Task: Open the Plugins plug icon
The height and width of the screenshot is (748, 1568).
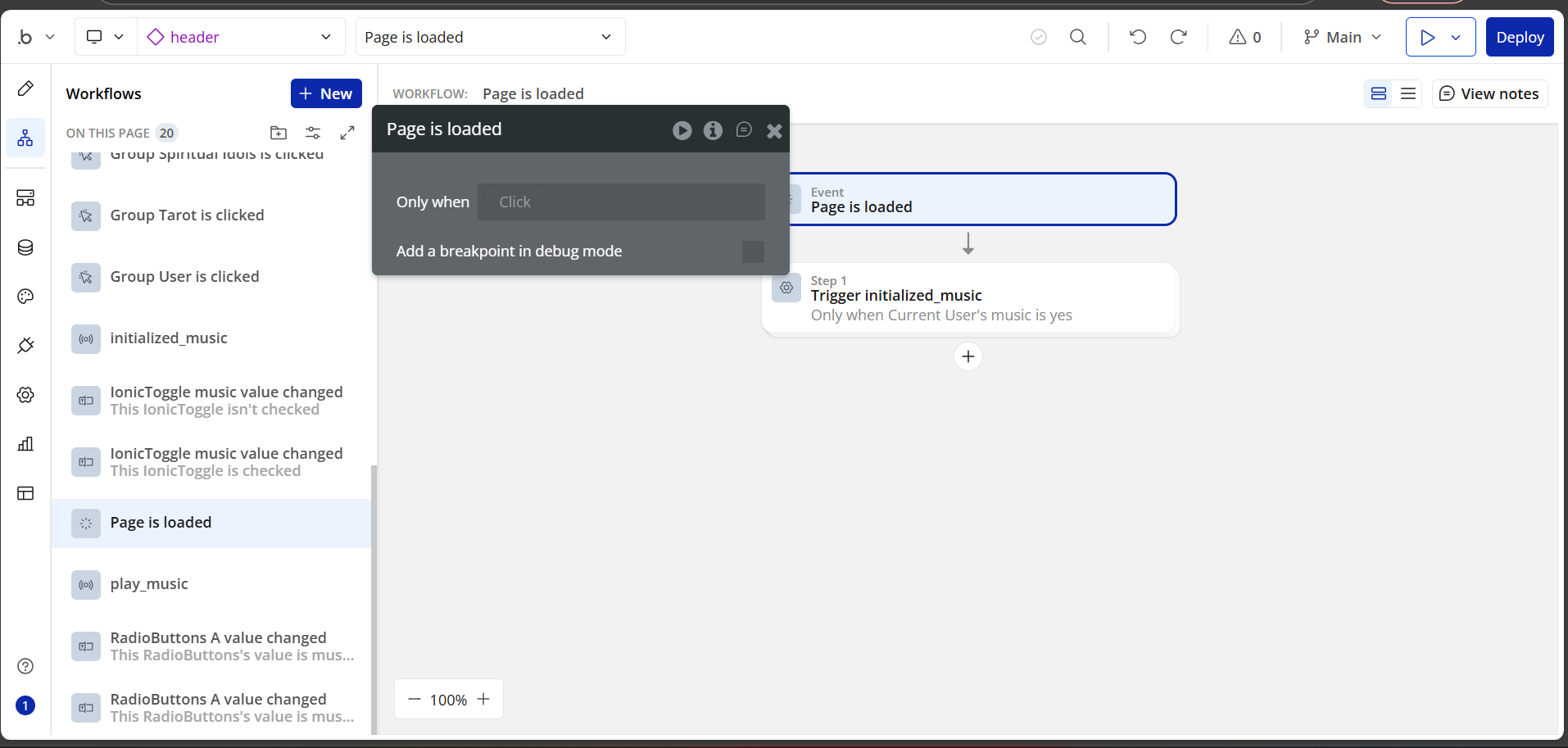Action: 25,346
